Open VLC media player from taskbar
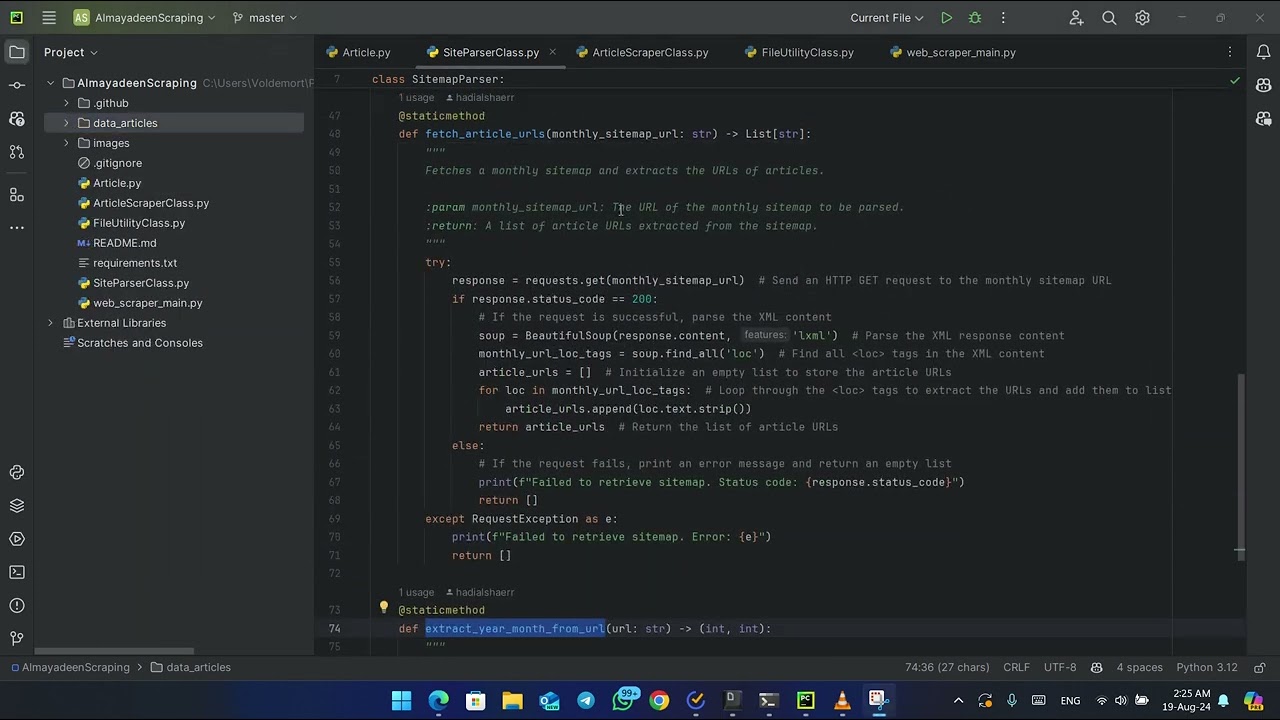The width and height of the screenshot is (1280, 720). point(842,700)
